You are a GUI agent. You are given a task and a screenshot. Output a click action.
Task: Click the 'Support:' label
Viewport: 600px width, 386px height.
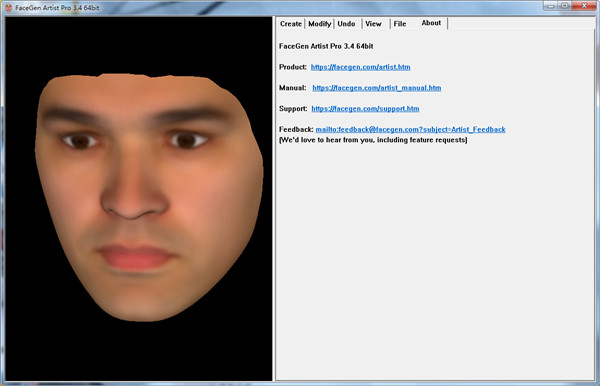coord(293,109)
